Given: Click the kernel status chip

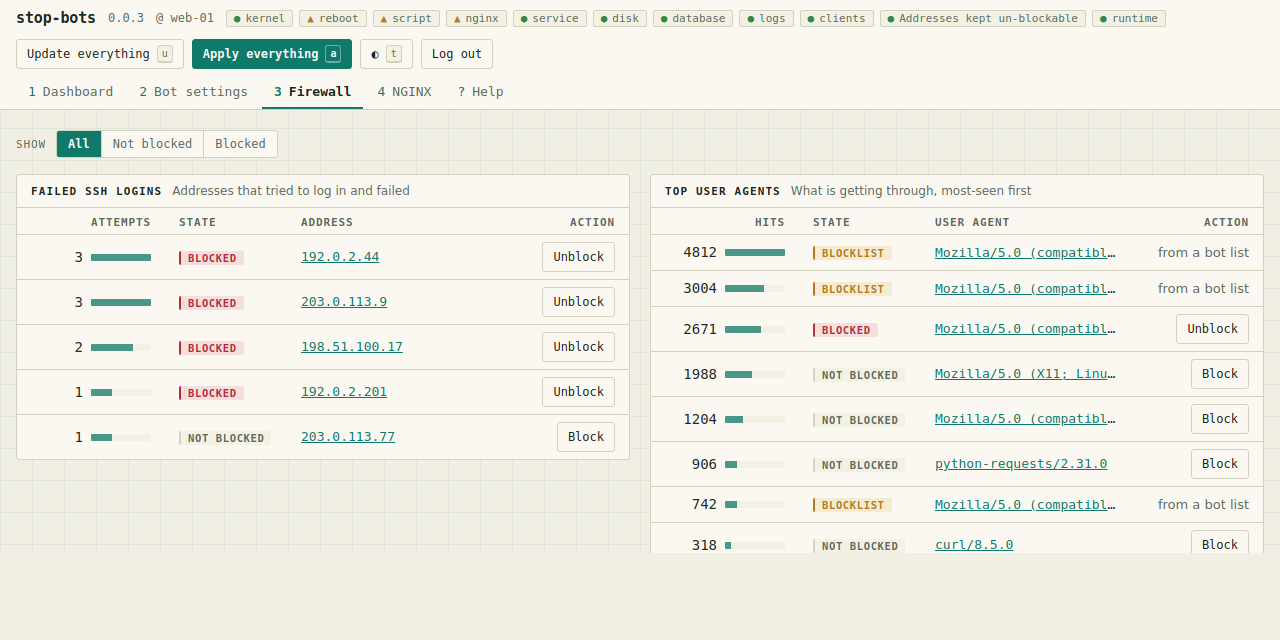Looking at the screenshot, I should click(259, 18).
